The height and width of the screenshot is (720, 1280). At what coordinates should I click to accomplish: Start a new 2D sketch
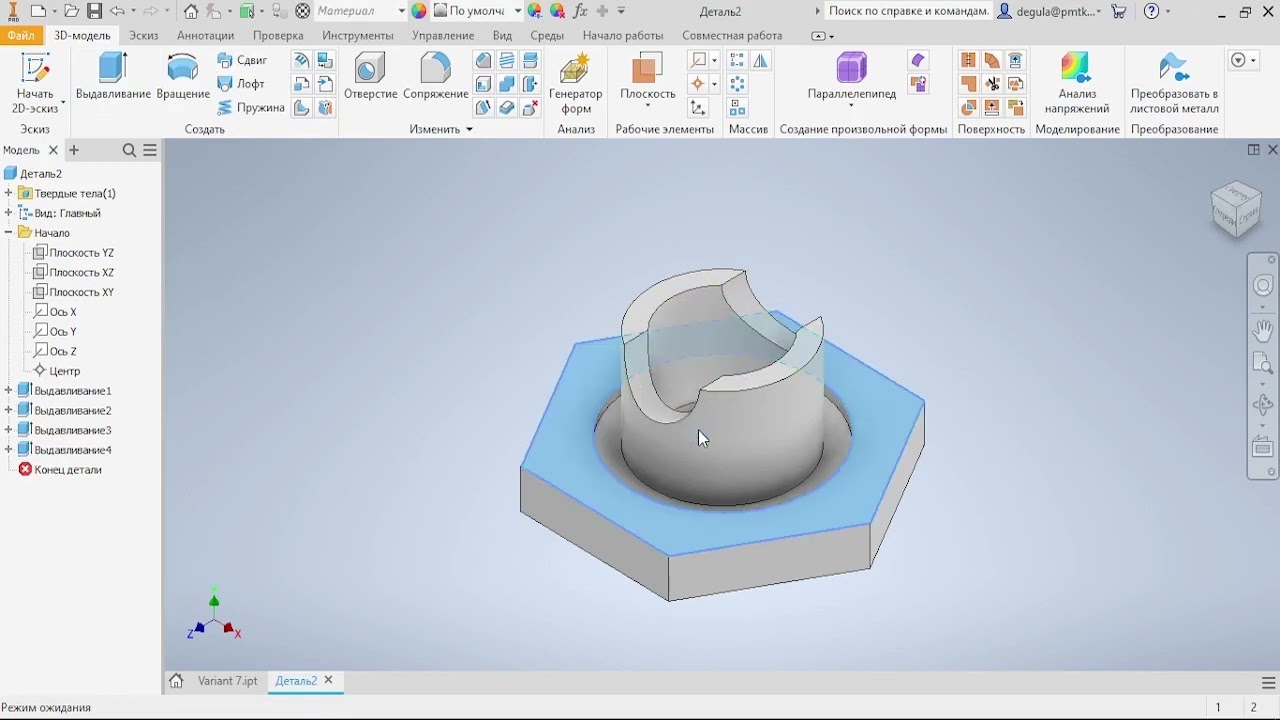(36, 84)
